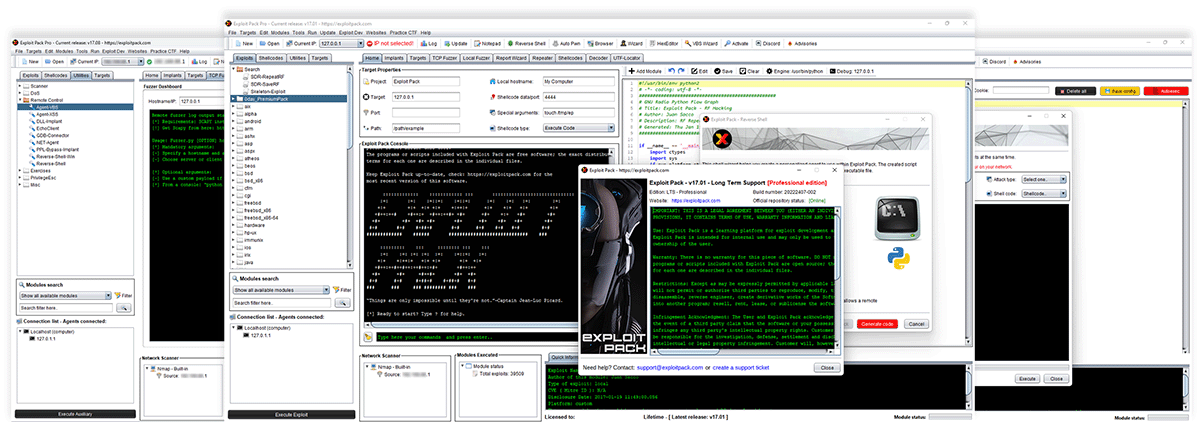The image size is (1200, 422).
Task: Click the Filter icon in left background window
Action: click(x=123, y=296)
